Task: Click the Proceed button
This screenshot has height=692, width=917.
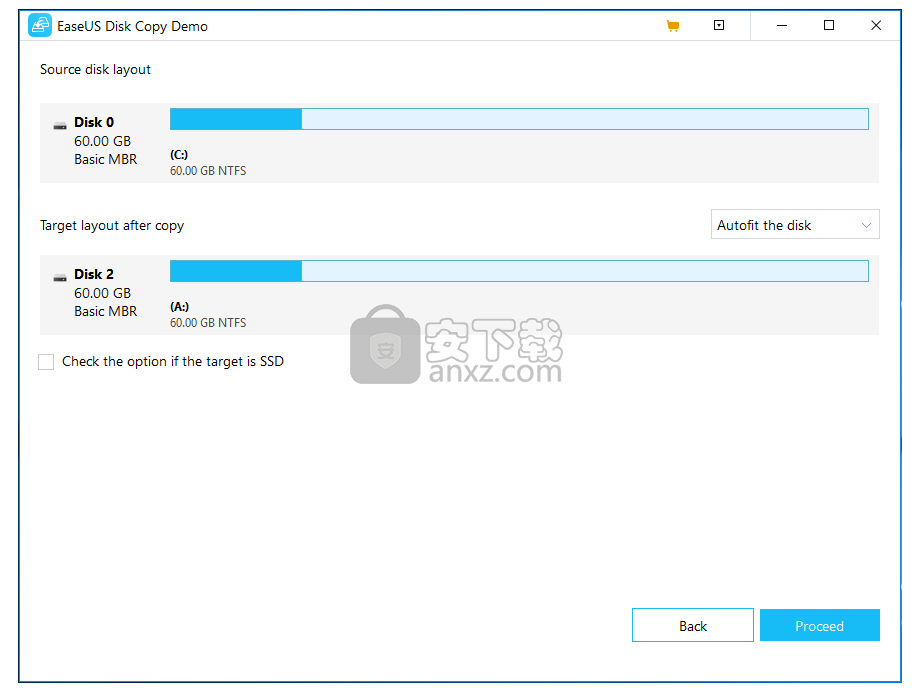Action: [x=819, y=625]
